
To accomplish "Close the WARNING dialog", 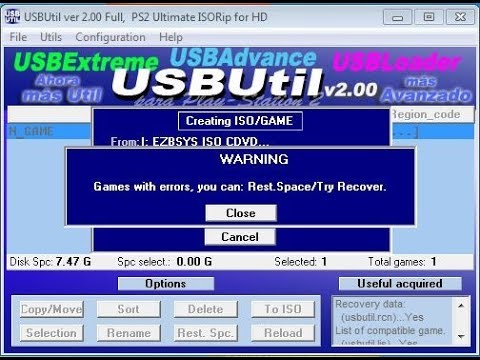I will point(241,213).
